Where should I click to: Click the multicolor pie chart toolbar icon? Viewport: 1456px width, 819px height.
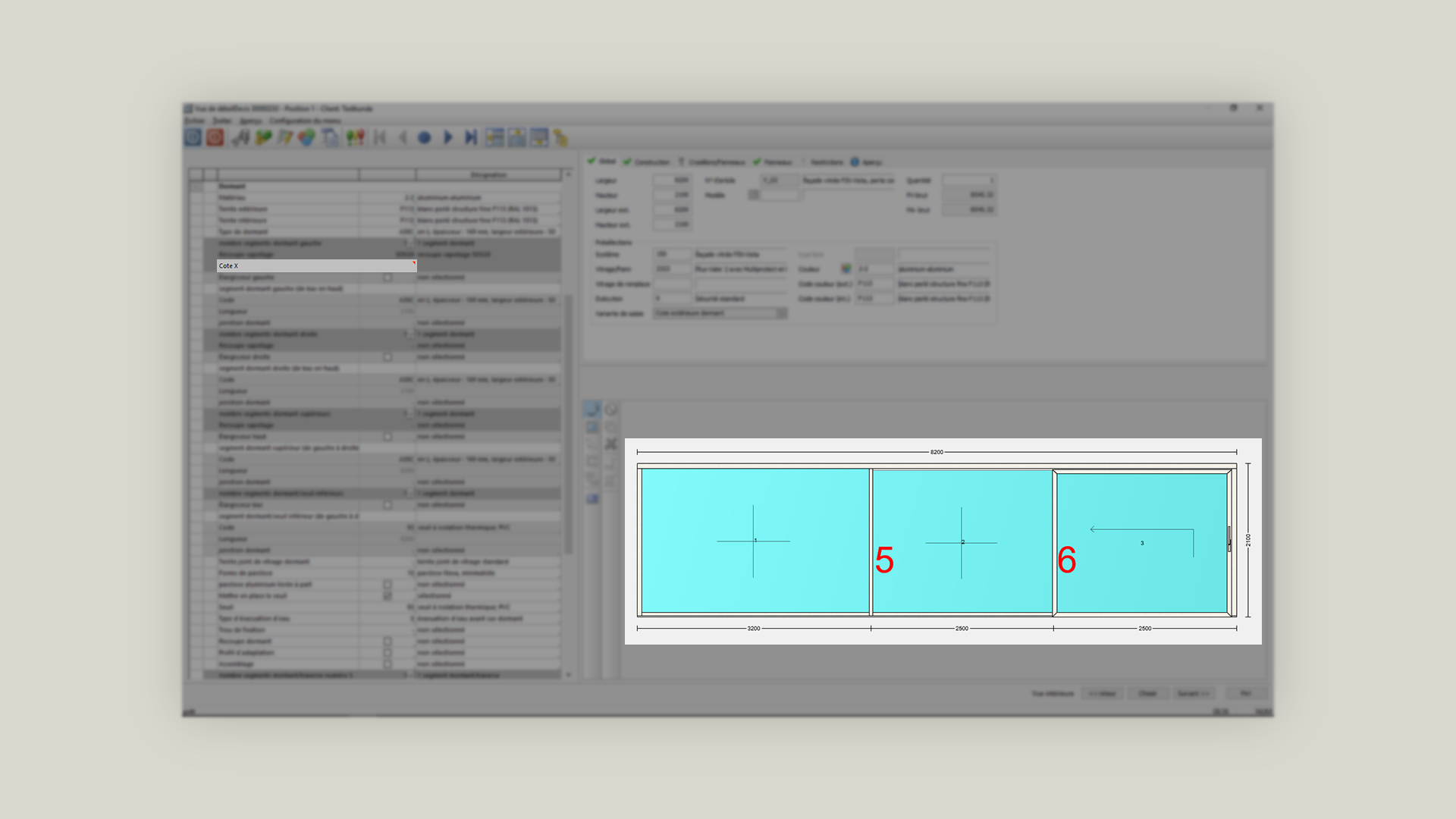pyautogui.click(x=306, y=137)
